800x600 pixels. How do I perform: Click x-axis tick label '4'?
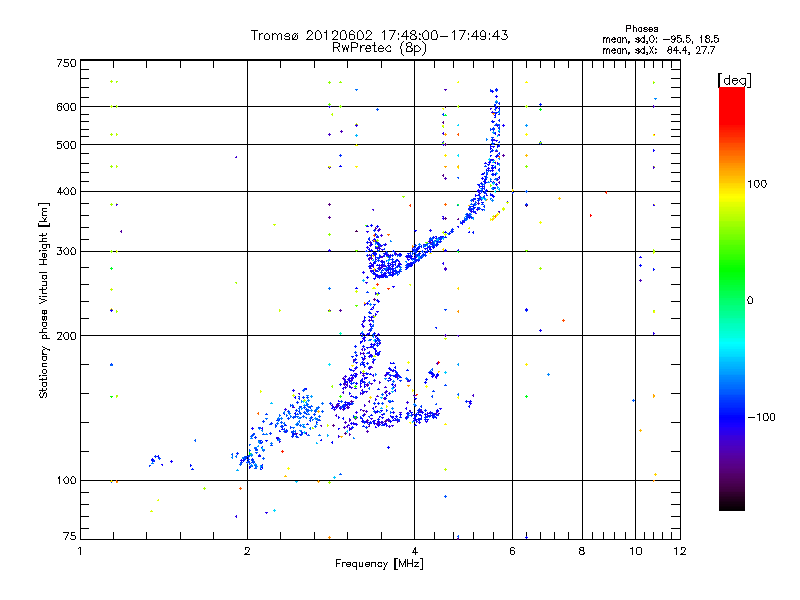pyautogui.click(x=415, y=551)
